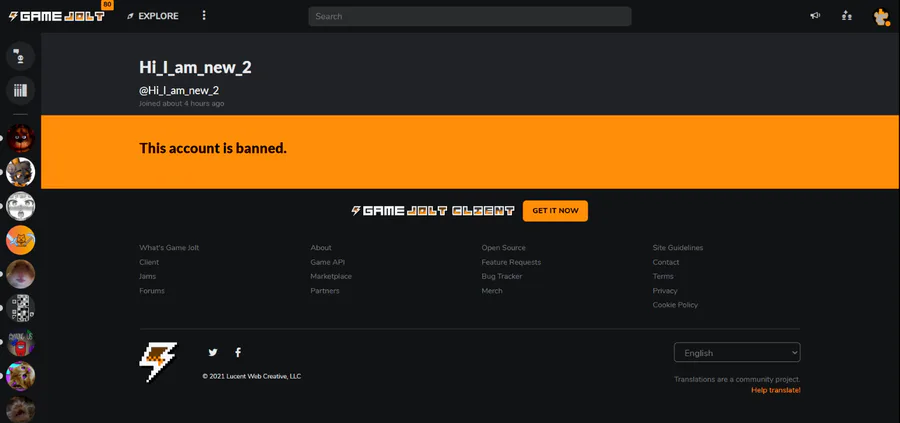
Task: Click the 2021 Lucent Web Creative copyright text
Action: pyautogui.click(x=251, y=377)
